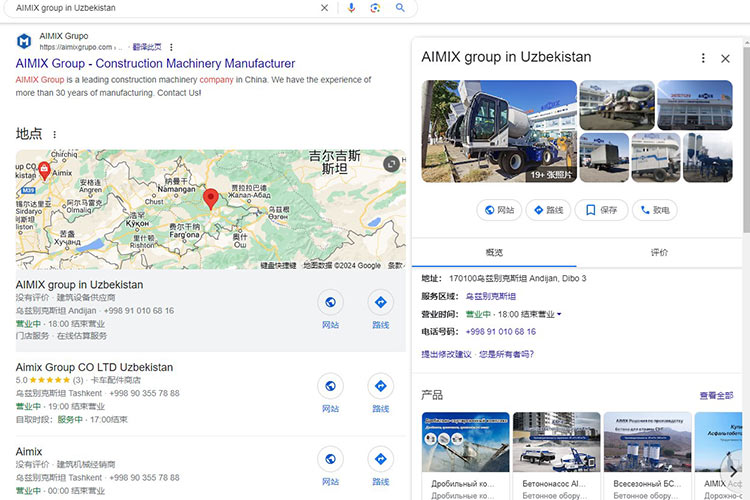Image resolution: width=750 pixels, height=500 pixels.
Task: Click the 条款 terms link on the map
Action: pyautogui.click(x=395, y=266)
